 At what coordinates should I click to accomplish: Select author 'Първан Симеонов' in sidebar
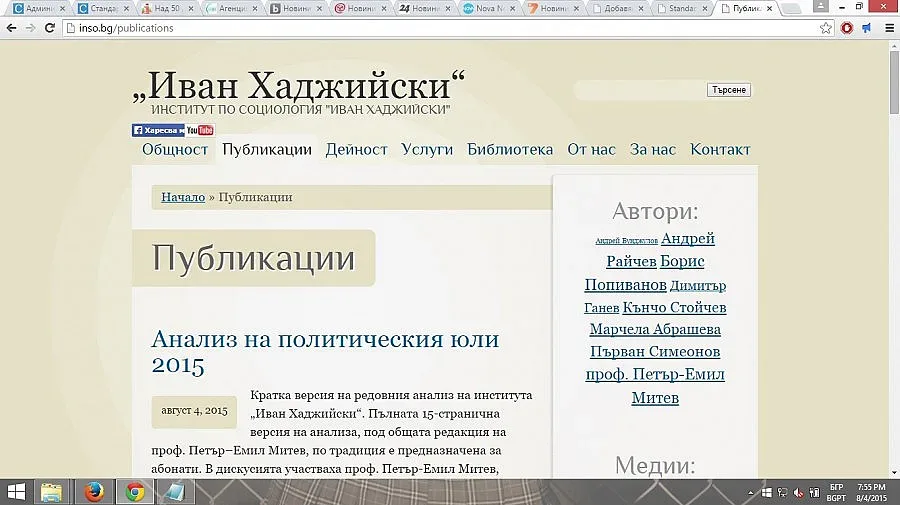pyautogui.click(x=655, y=352)
